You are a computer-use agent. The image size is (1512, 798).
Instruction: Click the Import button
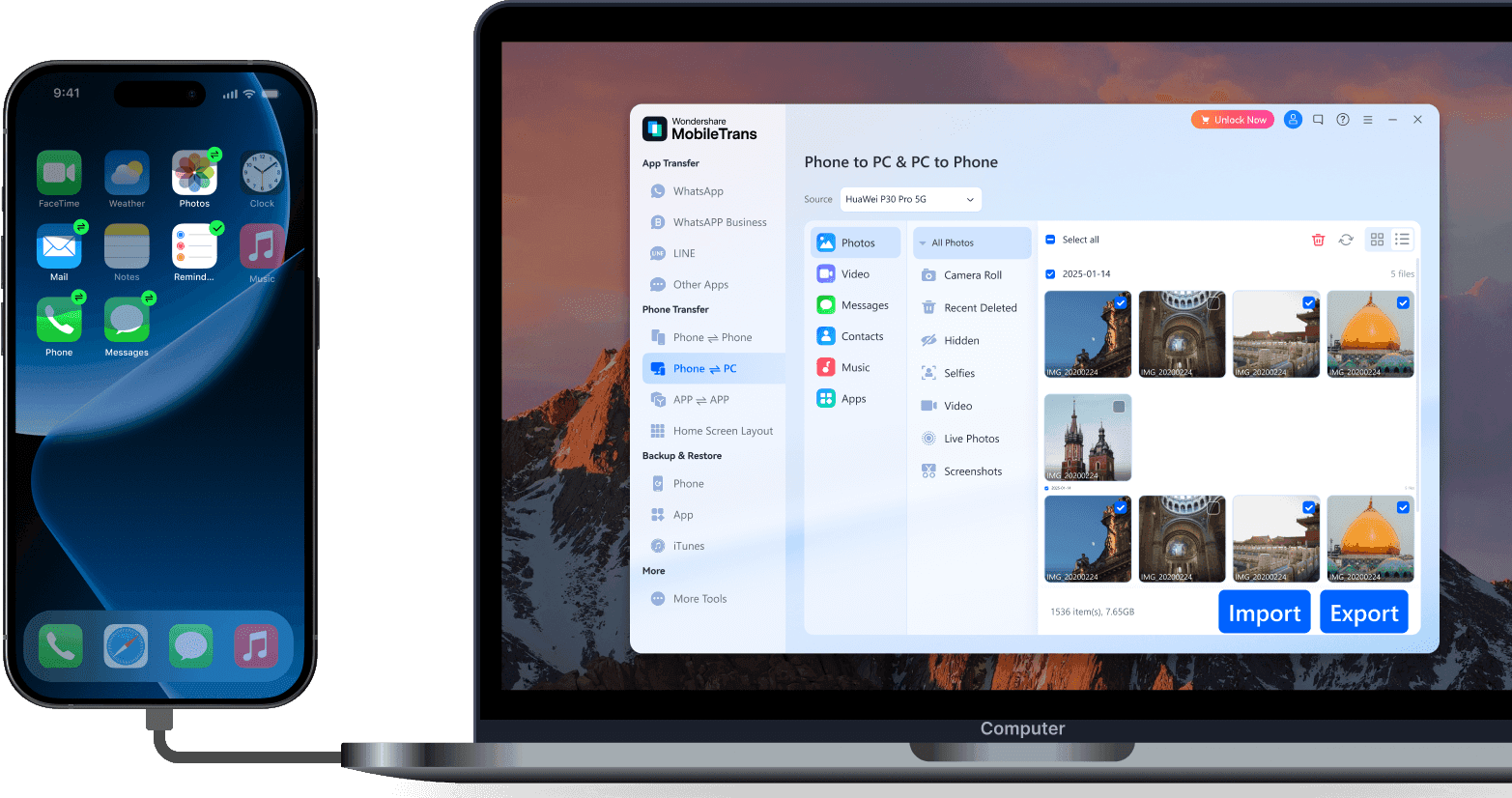click(x=1264, y=613)
